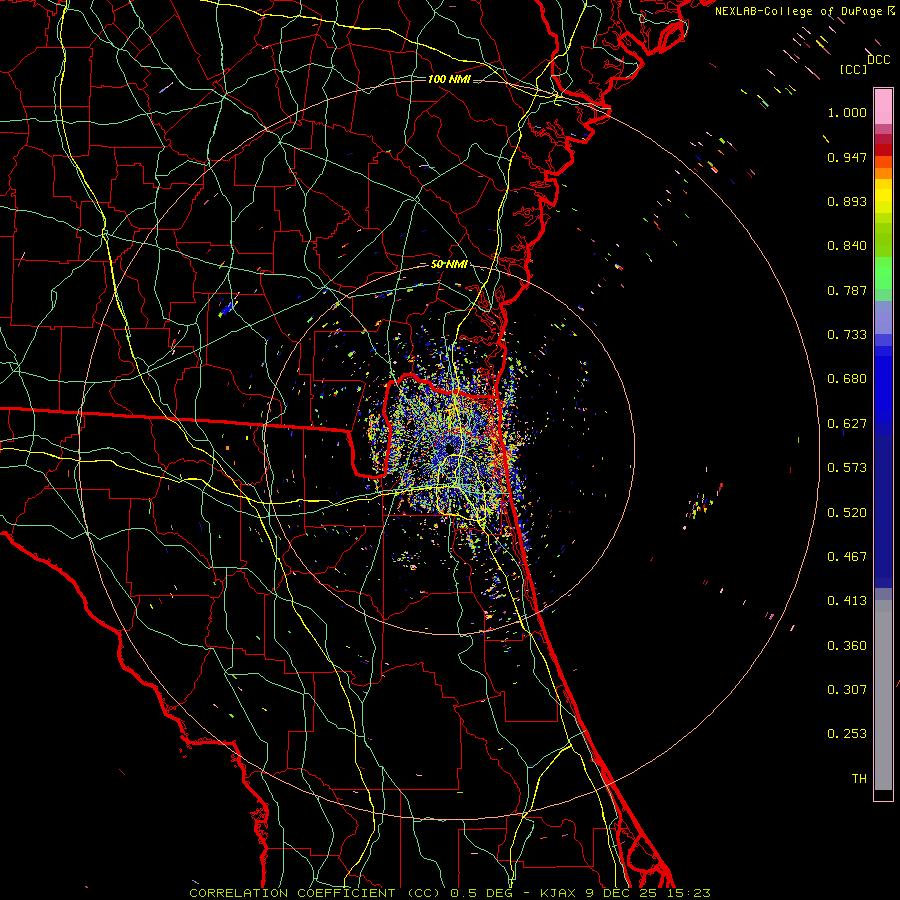Click the 0.627 color scale label
Viewport: 900px width, 900px height.
(847, 424)
